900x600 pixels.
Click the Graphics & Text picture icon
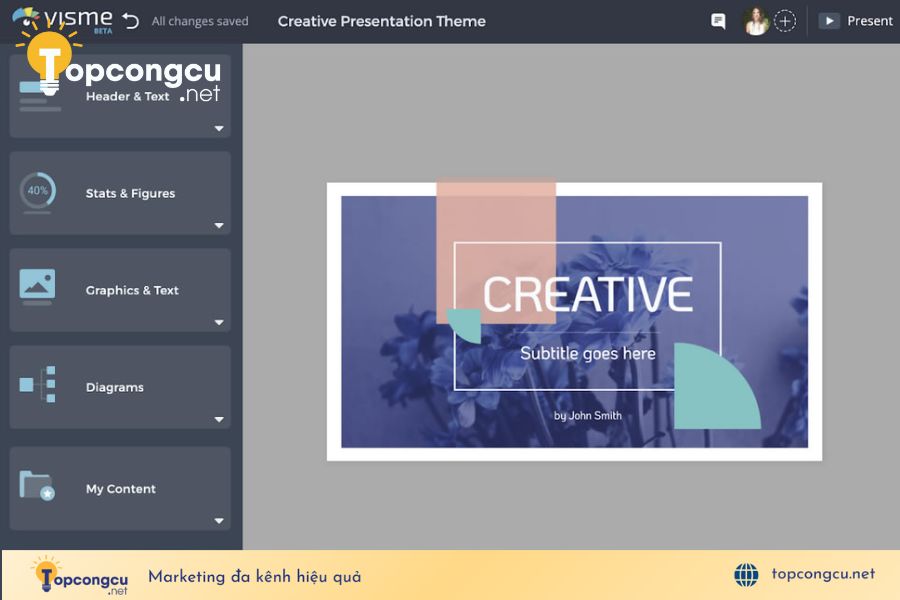tap(37, 285)
